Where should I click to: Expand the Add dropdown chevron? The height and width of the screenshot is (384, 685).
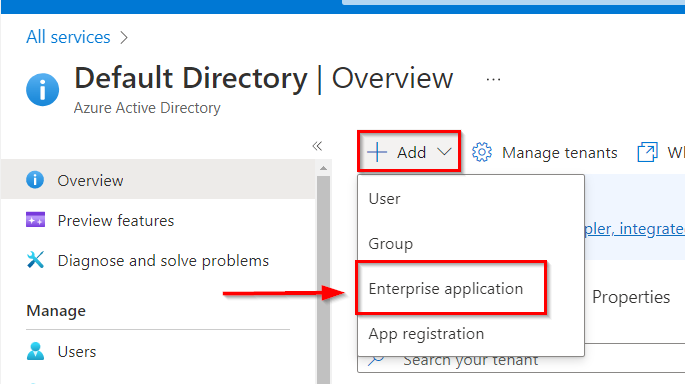444,152
